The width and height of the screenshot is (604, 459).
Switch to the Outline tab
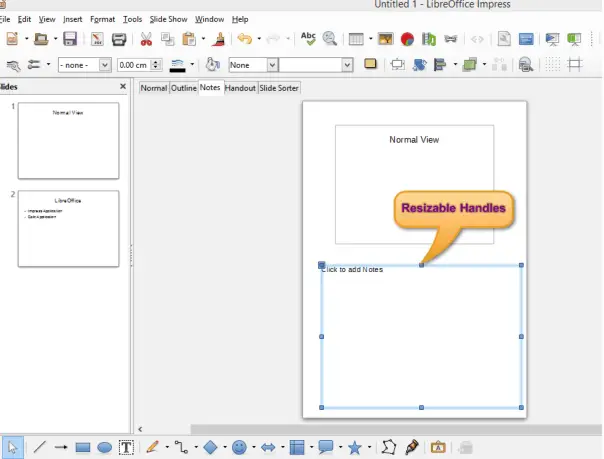184,88
